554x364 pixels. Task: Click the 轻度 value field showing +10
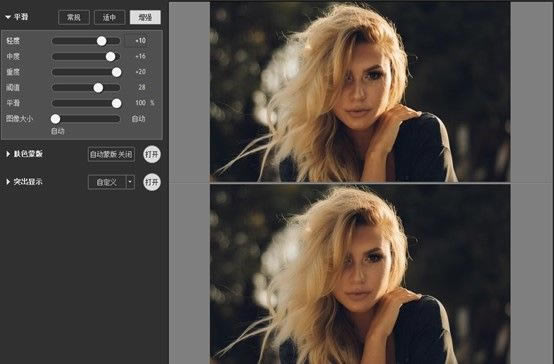pyautogui.click(x=140, y=41)
